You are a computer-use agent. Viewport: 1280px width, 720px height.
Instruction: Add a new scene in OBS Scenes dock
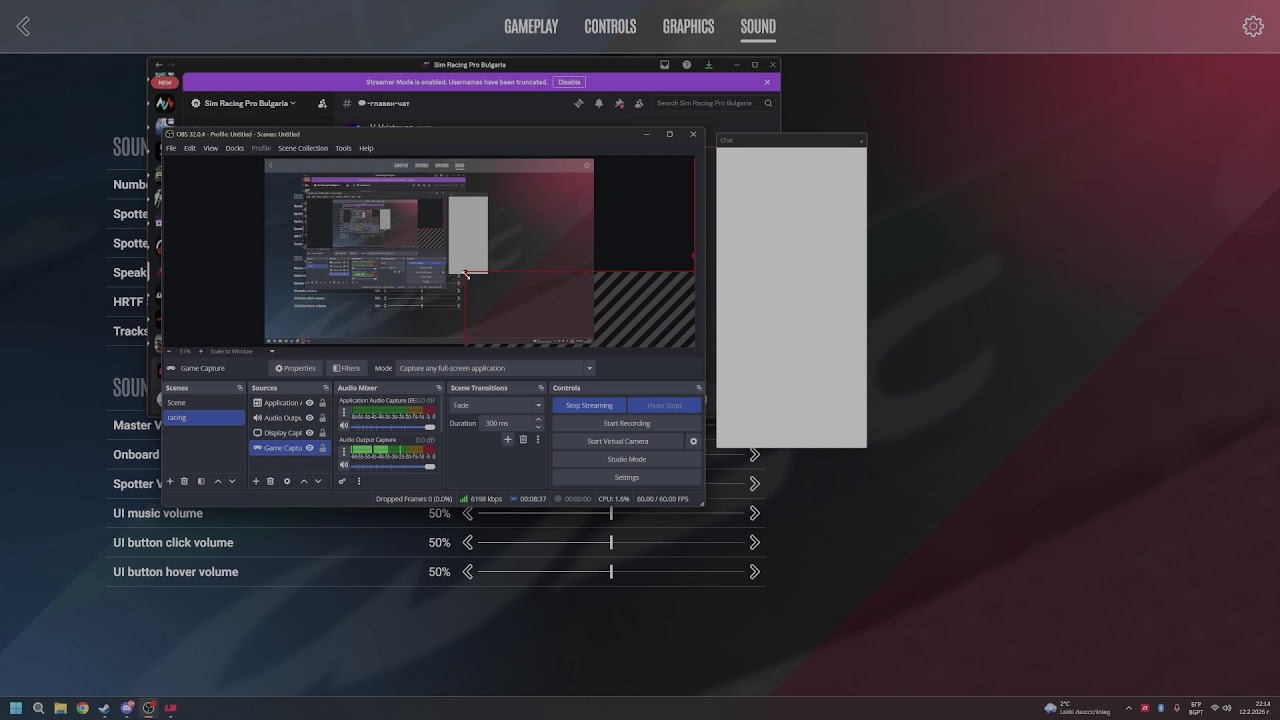(x=170, y=481)
